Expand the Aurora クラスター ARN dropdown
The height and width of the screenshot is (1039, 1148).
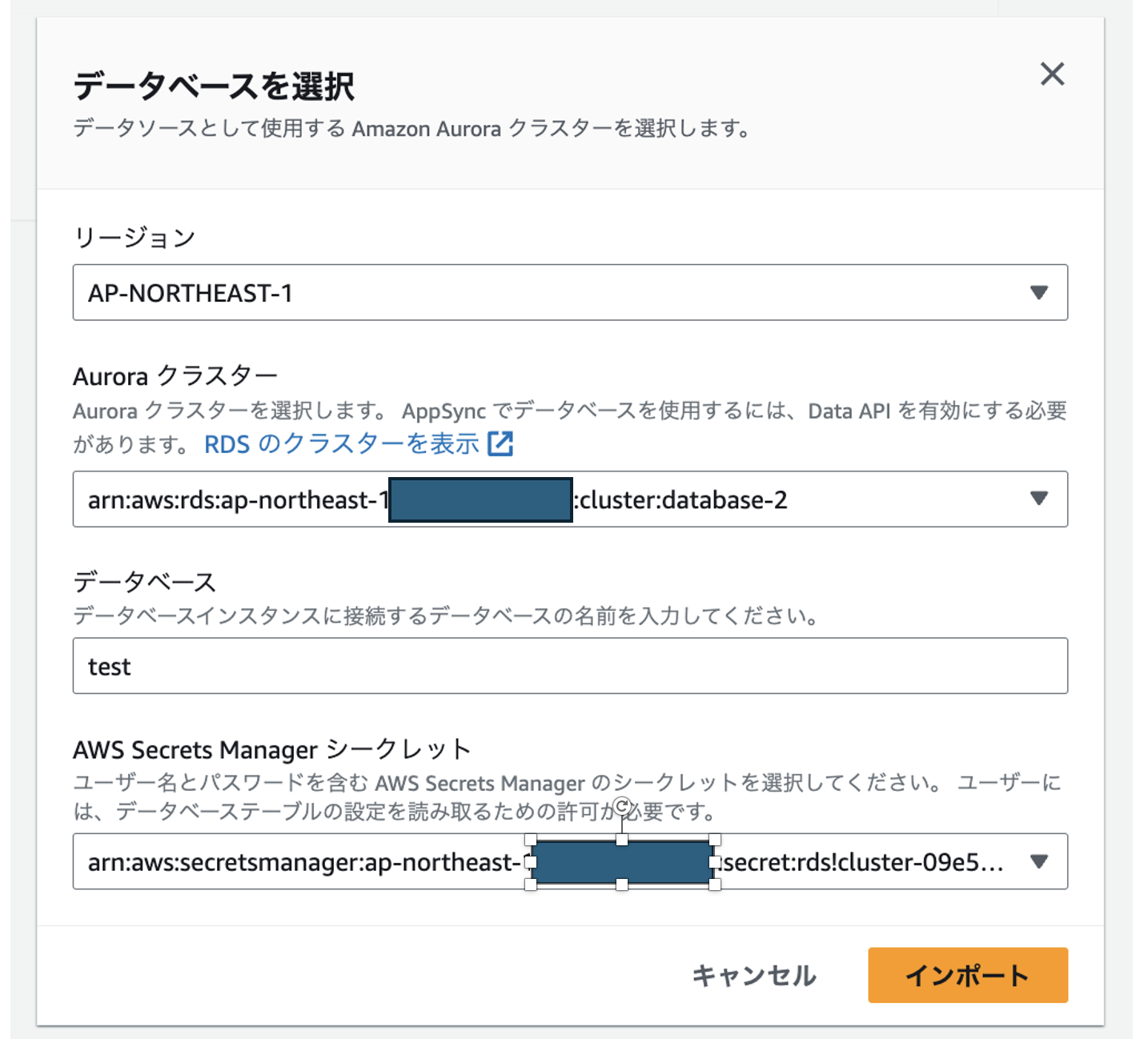click(x=570, y=499)
